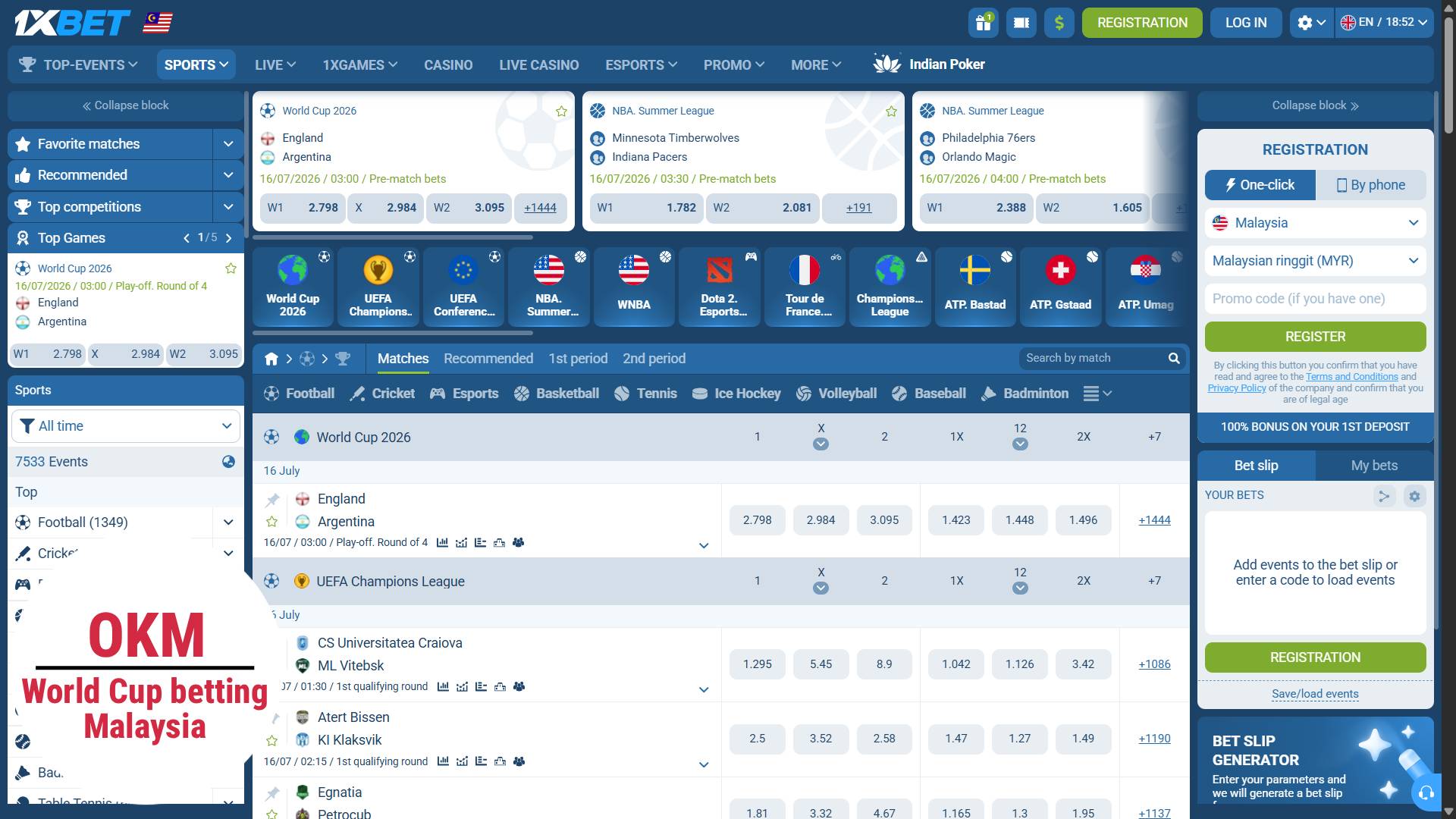Screen dimensions: 1456x819
Task: Click the Malaysia flag next to logo
Action: click(x=158, y=23)
